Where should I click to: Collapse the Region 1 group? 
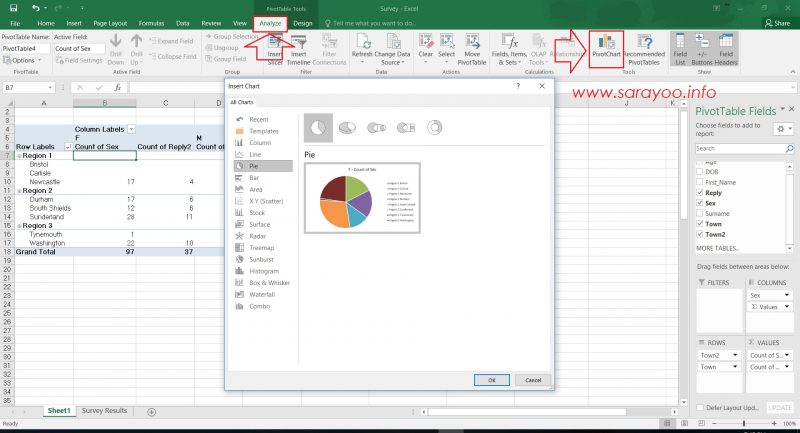click(x=19, y=156)
